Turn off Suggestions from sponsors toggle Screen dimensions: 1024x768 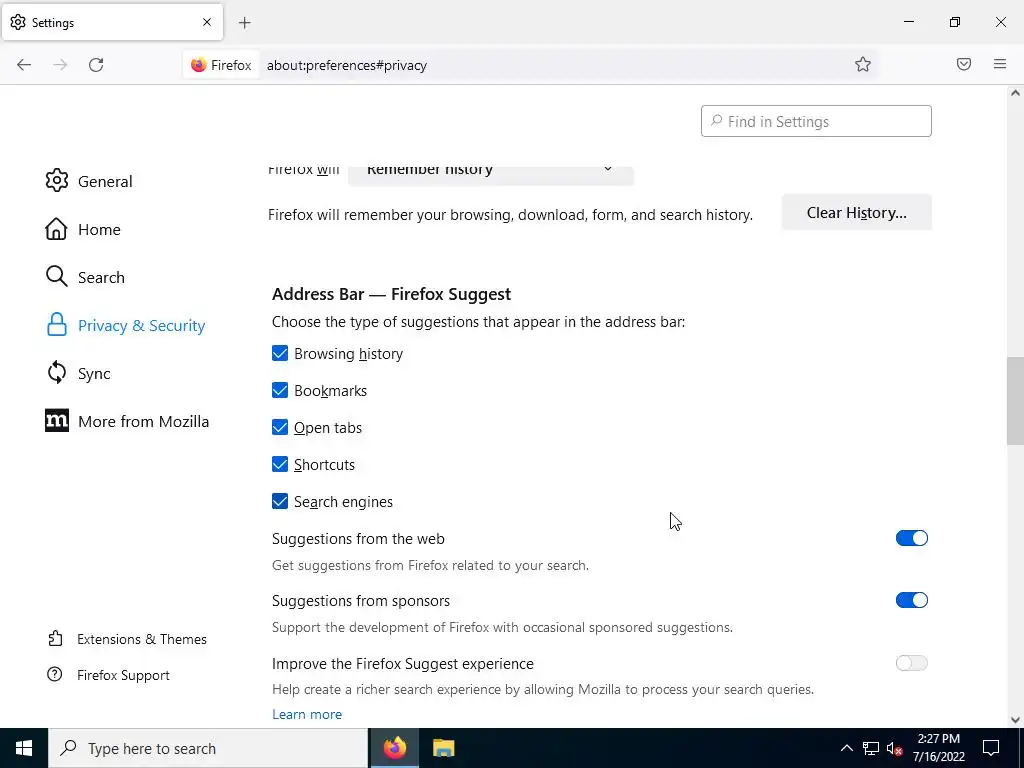912,600
